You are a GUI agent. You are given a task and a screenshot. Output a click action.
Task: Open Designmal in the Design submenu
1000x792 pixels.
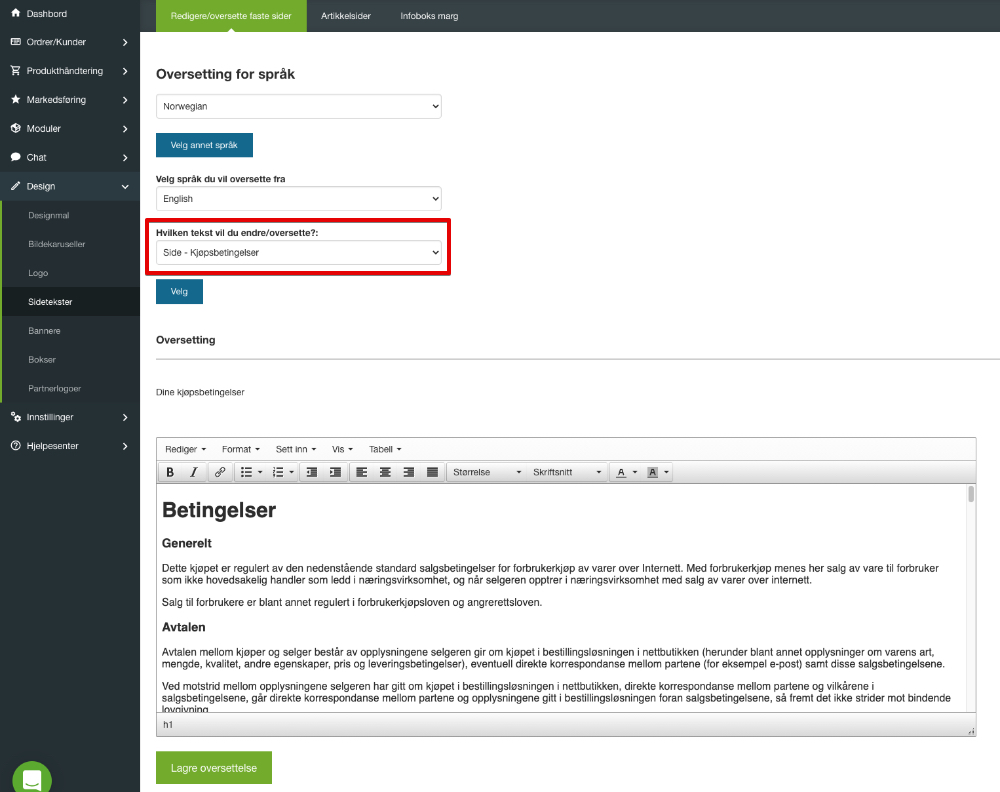pos(48,216)
